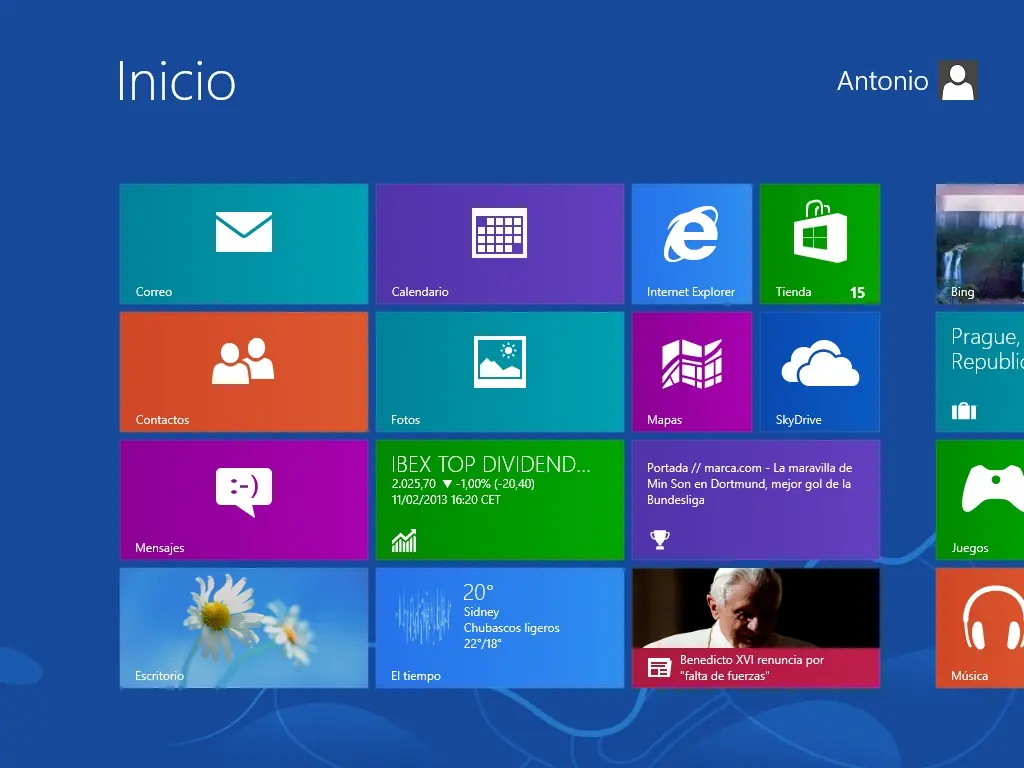Image resolution: width=1024 pixels, height=768 pixels.
Task: Click the El tiempo label
Action: pos(415,676)
